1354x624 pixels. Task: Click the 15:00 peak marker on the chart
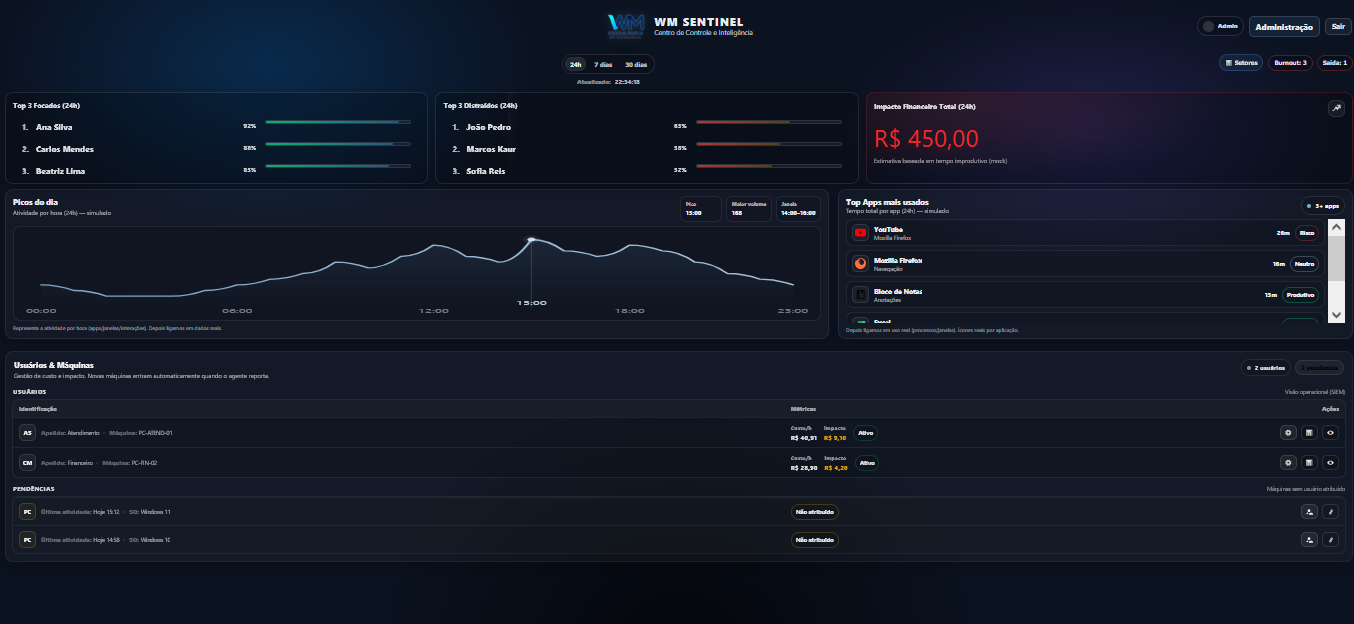click(531, 240)
